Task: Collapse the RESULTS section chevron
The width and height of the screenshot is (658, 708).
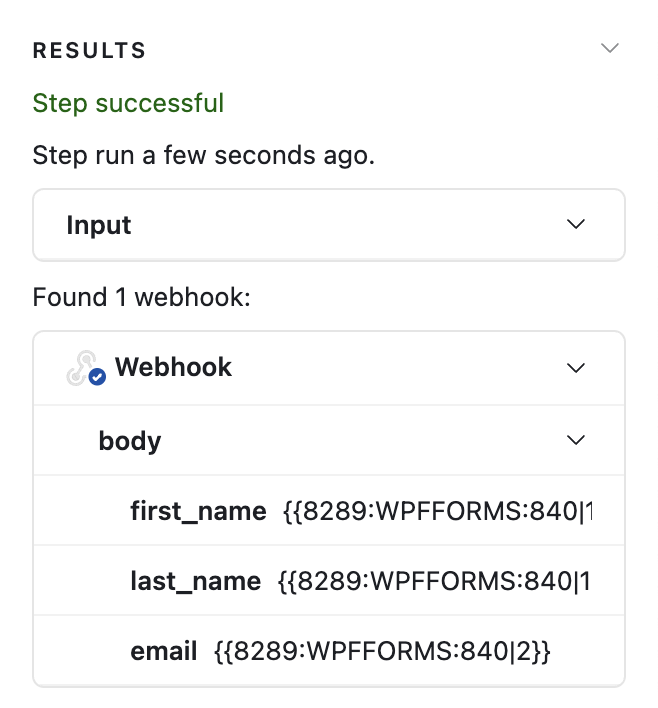Action: pos(609,49)
